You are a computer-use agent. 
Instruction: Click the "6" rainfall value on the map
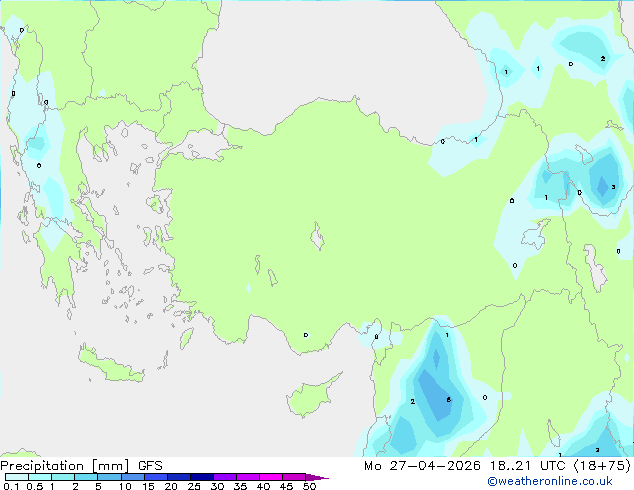(448, 399)
